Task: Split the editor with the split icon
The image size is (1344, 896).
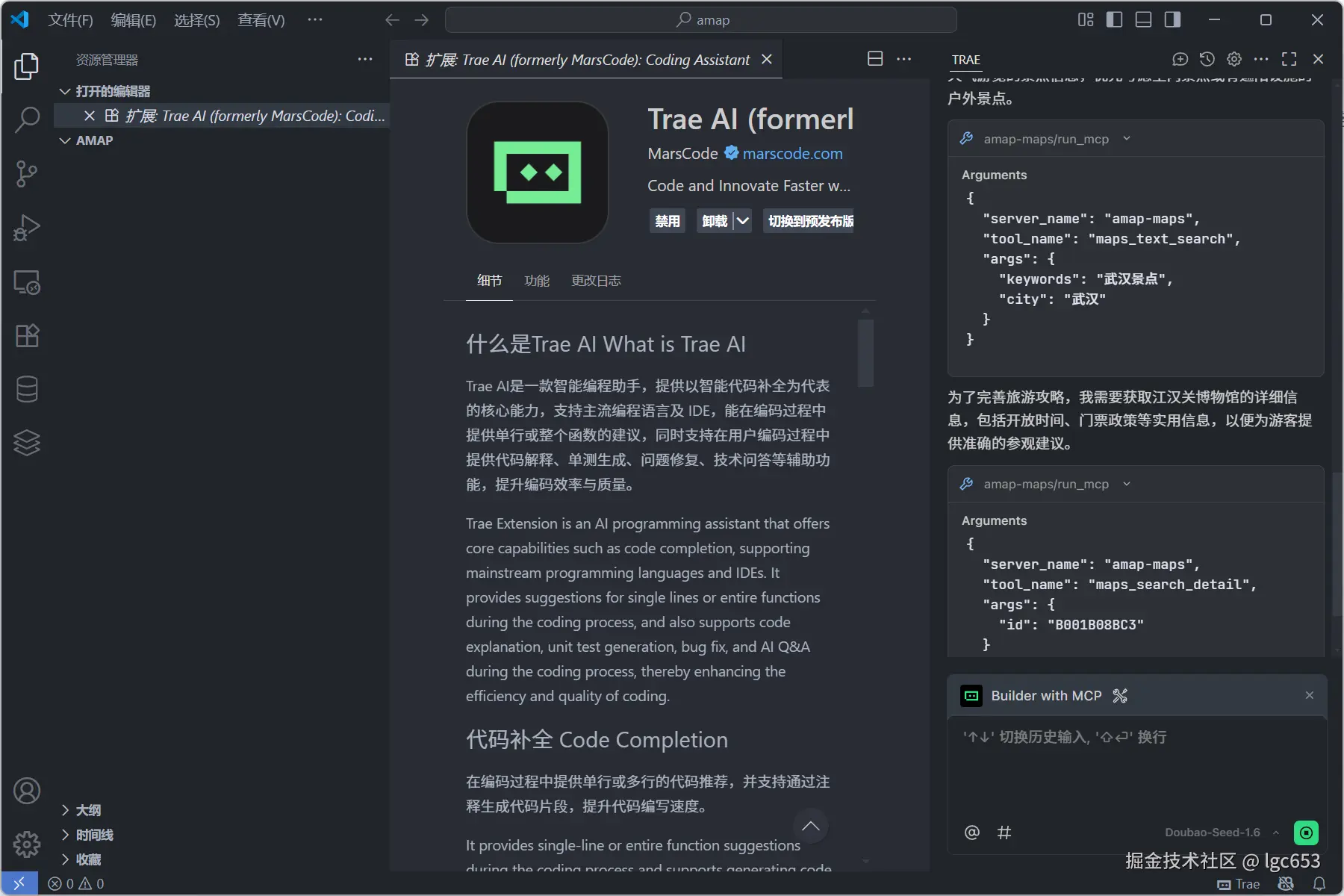Action: [875, 59]
